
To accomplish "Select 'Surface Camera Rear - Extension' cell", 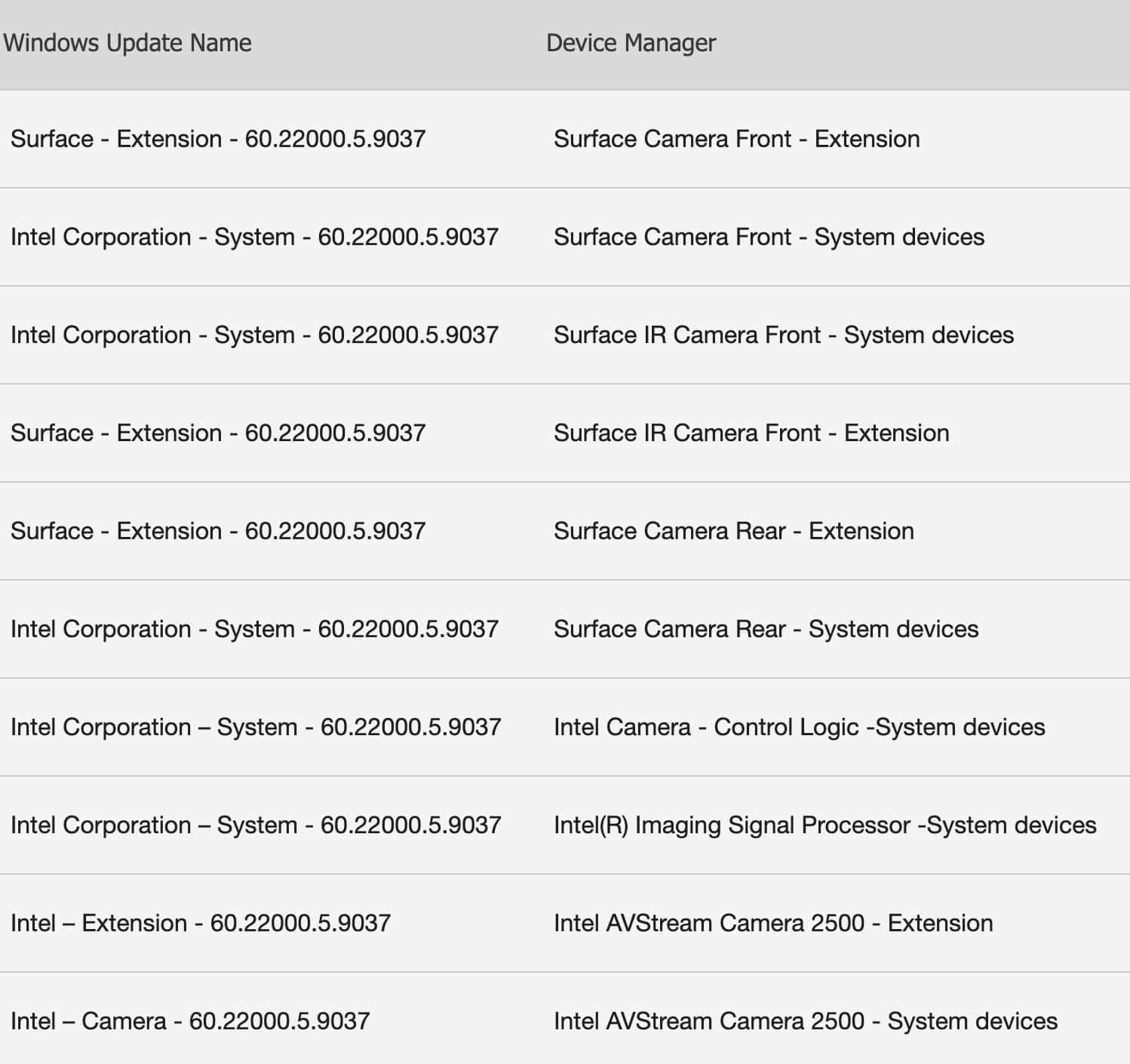I will pos(734,531).
